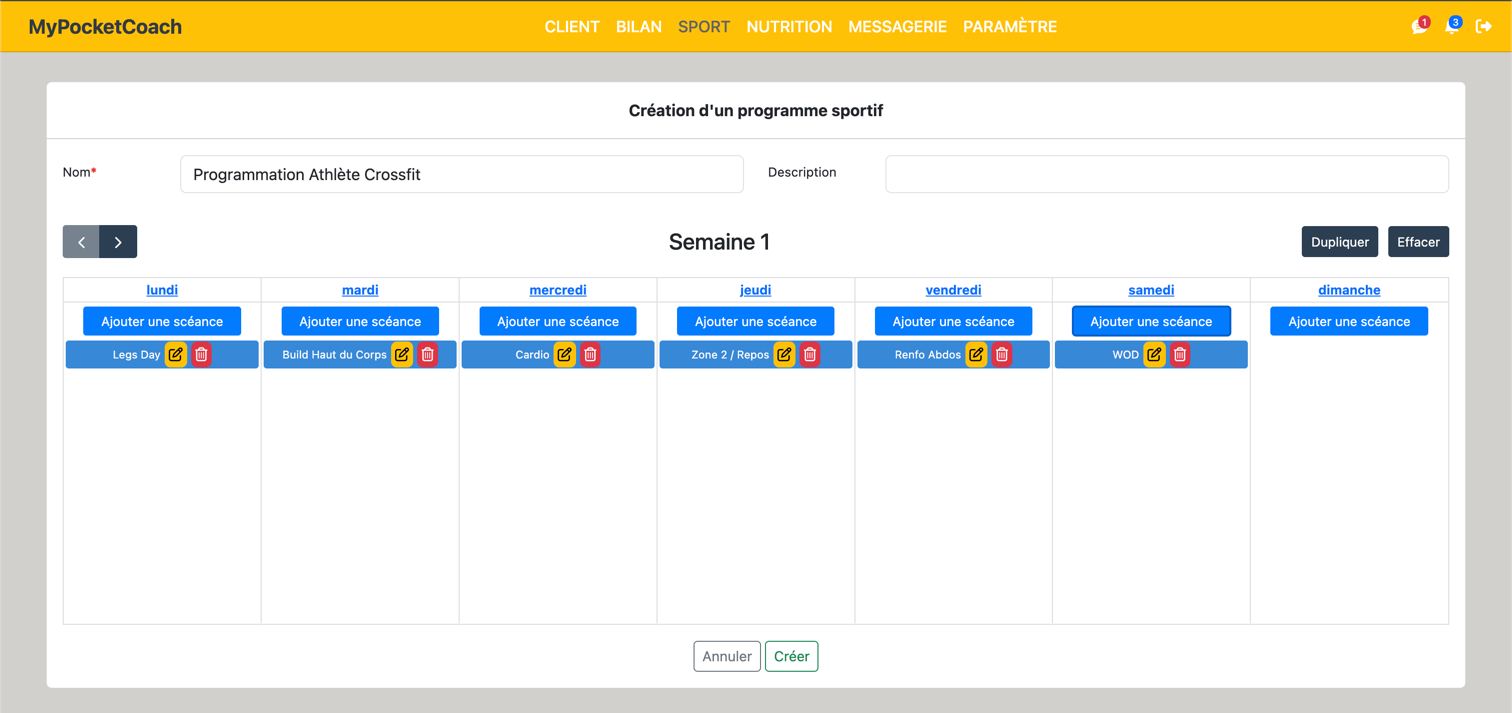Open the mercredi day link

(557, 289)
